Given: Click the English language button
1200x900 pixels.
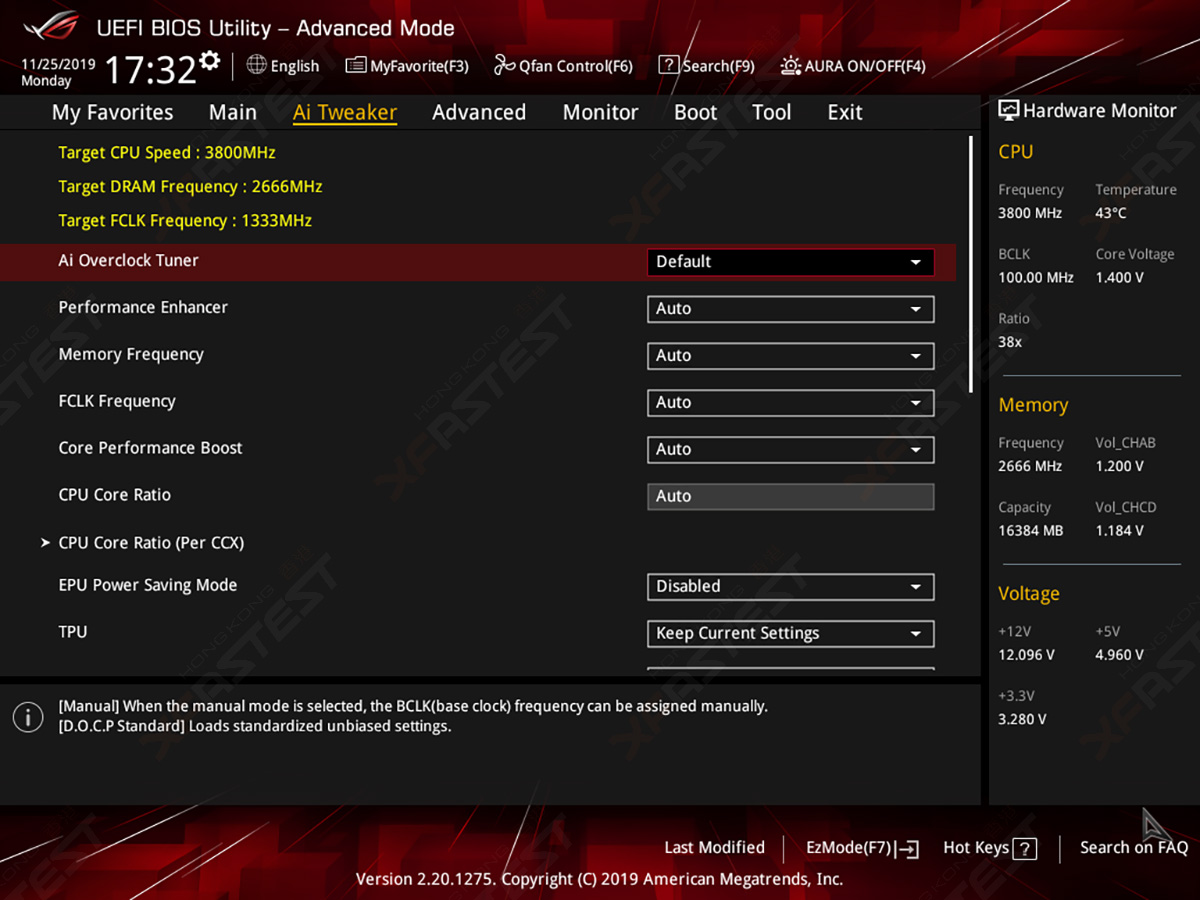Looking at the screenshot, I should click(x=283, y=66).
